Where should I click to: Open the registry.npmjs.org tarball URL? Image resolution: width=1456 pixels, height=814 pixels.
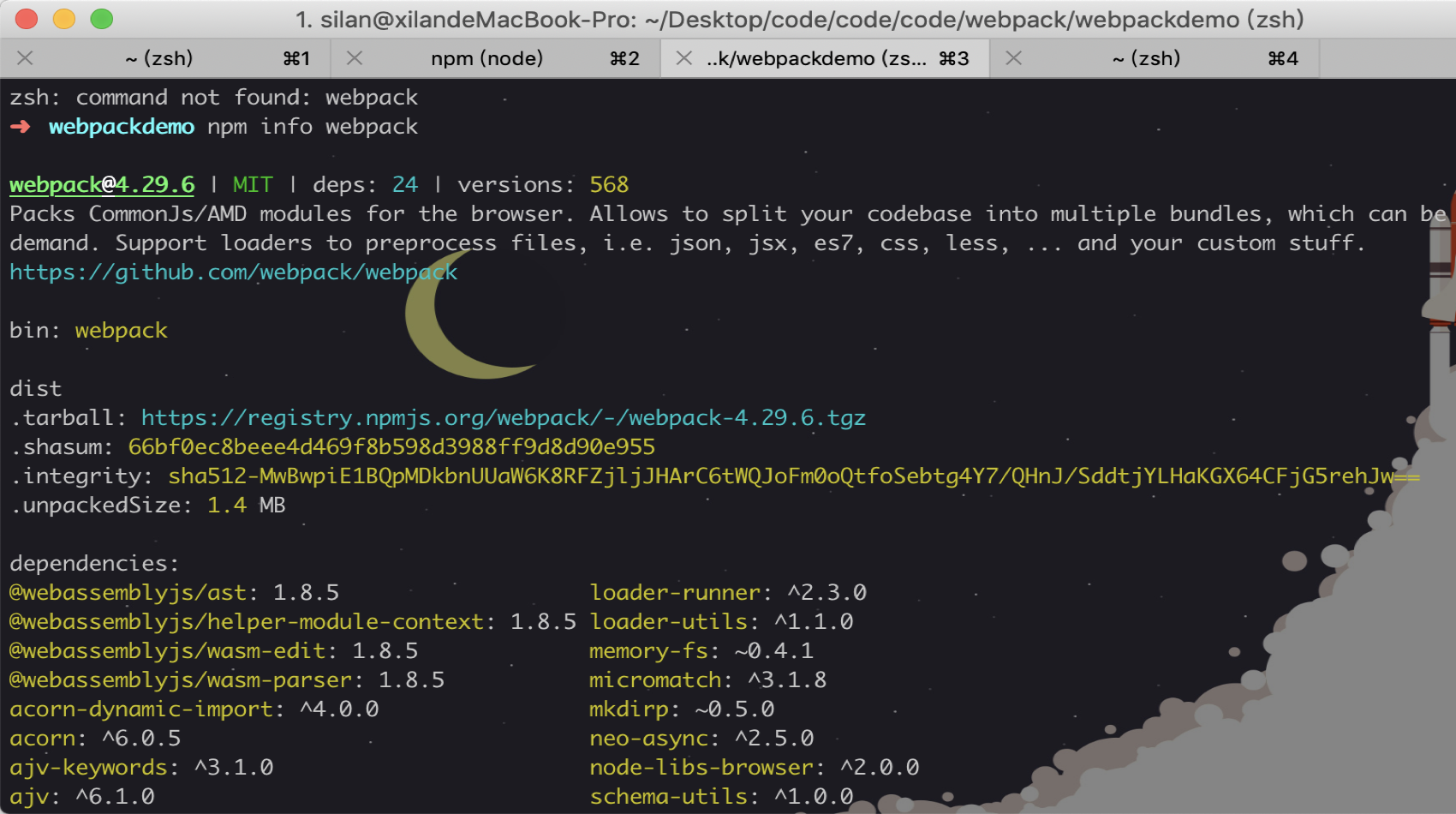504,418
